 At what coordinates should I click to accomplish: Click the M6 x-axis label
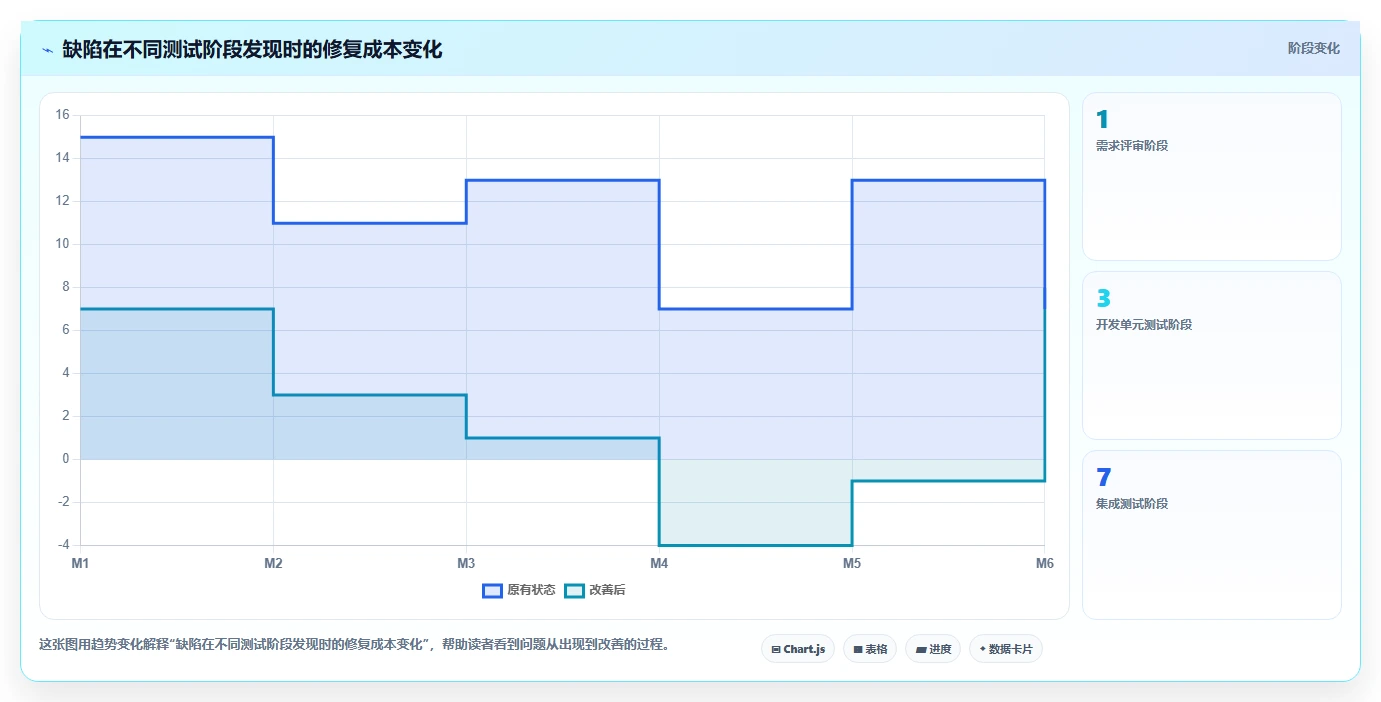coord(1045,563)
